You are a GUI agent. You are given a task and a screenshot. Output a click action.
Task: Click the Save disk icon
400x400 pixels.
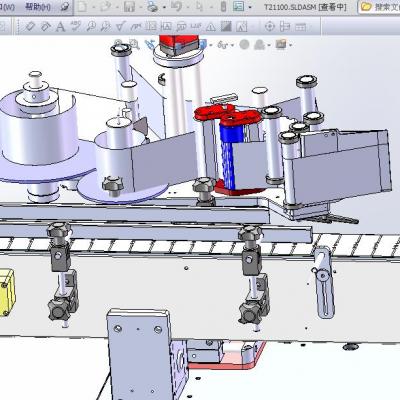point(129,6)
